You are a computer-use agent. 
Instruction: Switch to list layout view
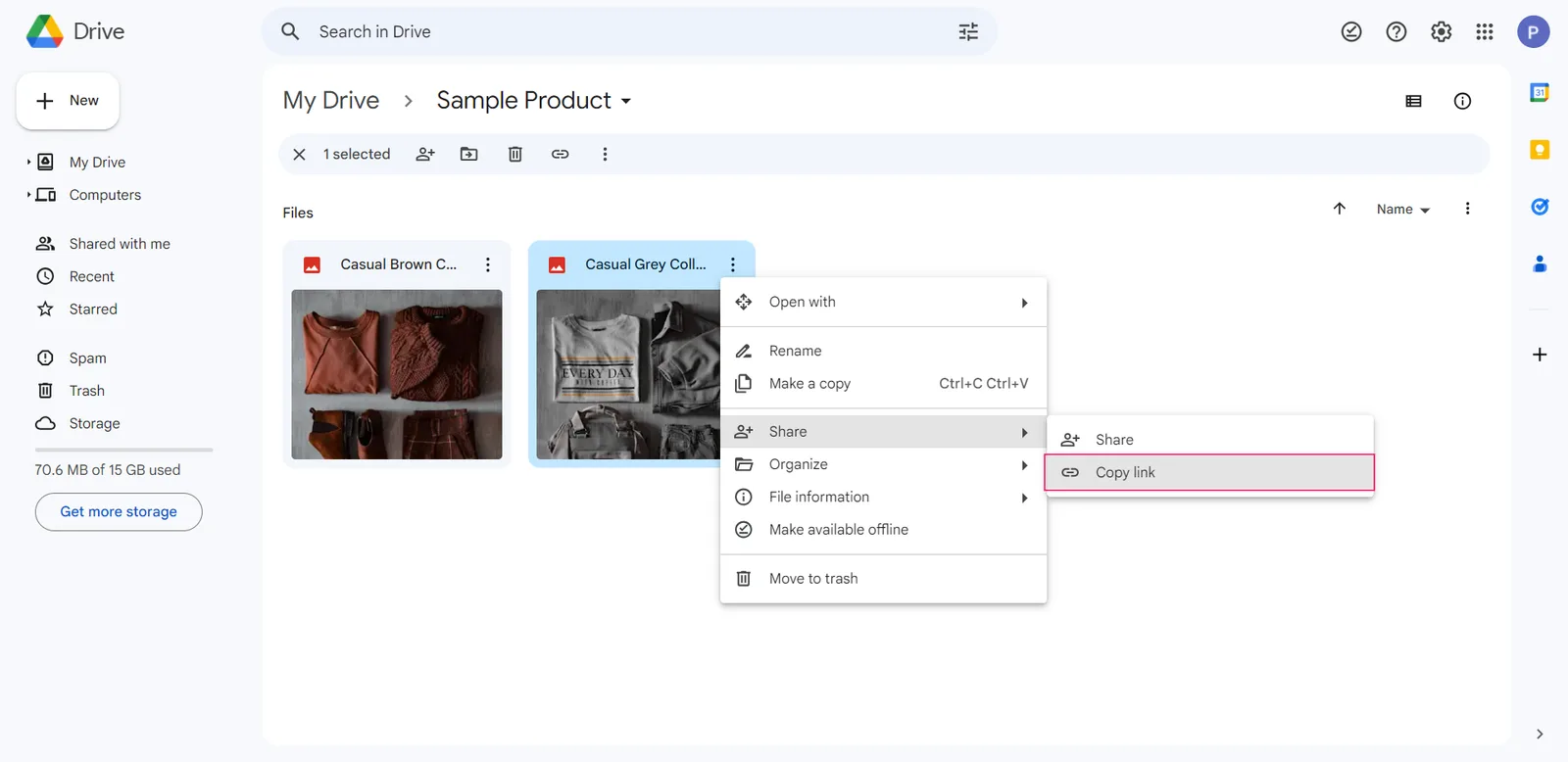click(1413, 101)
